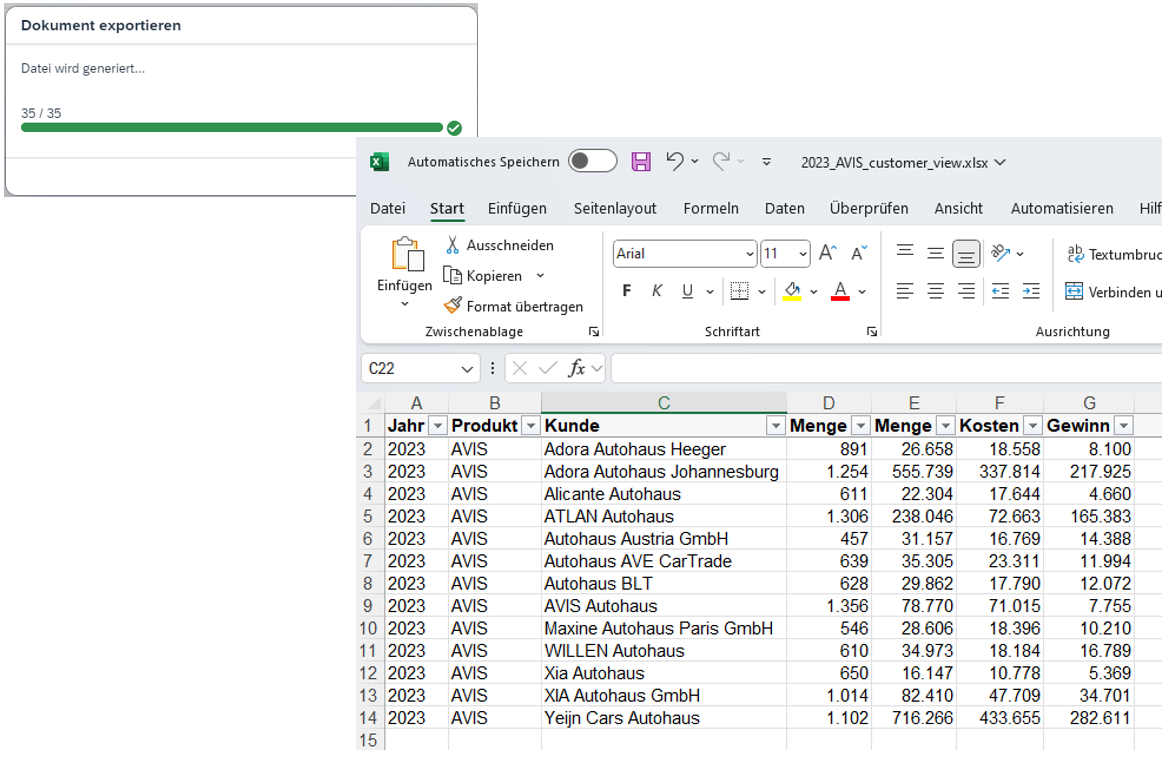Click the Ausschneiden scissors icon
This screenshot has height=759, width=1168.
click(453, 245)
